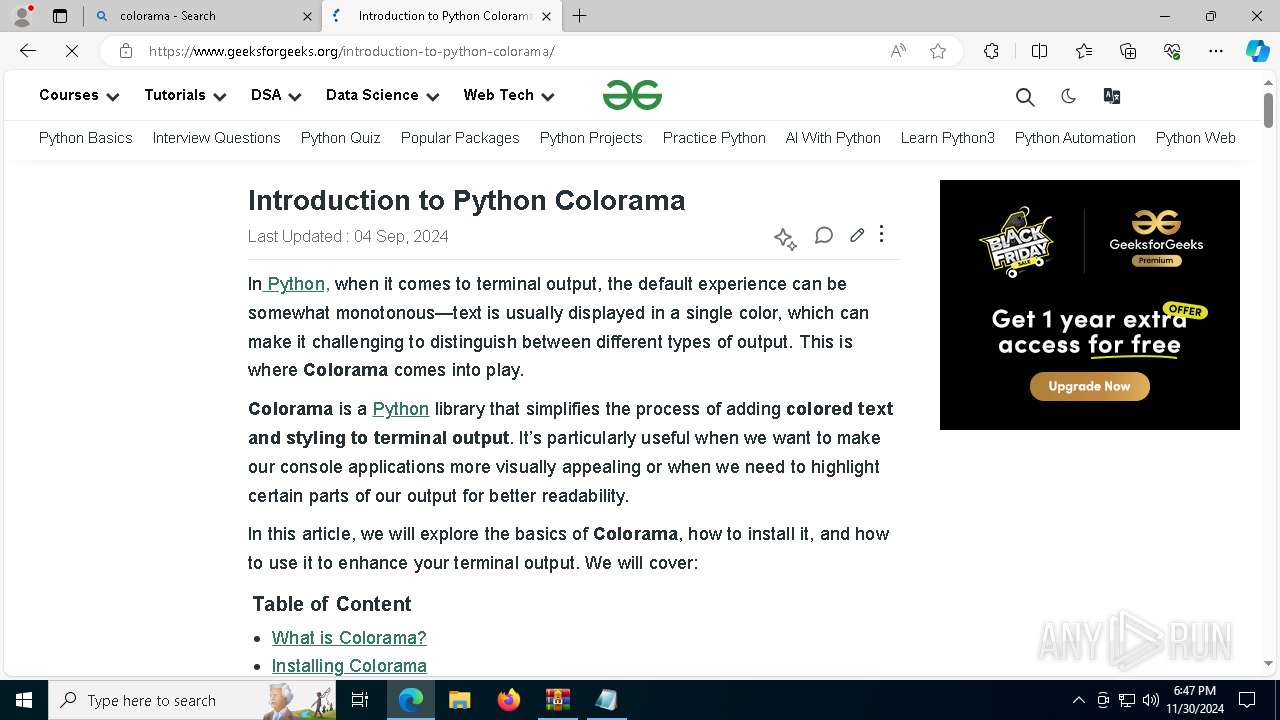1280x720 pixels.
Task: Open article comments bubble
Action: pos(824,235)
